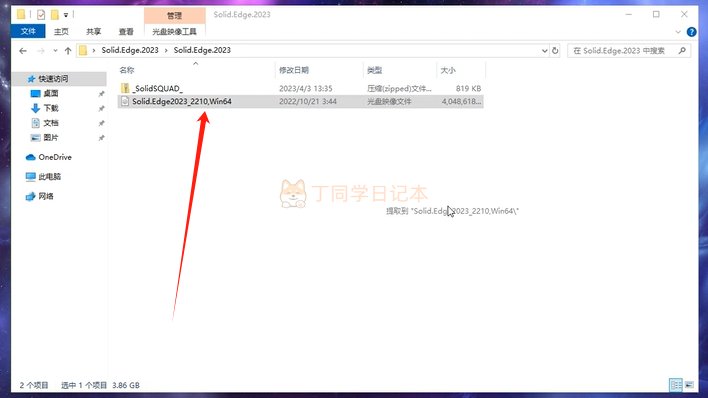Click the pin icon beside 文档
708x398 pixels.
(x=102, y=123)
